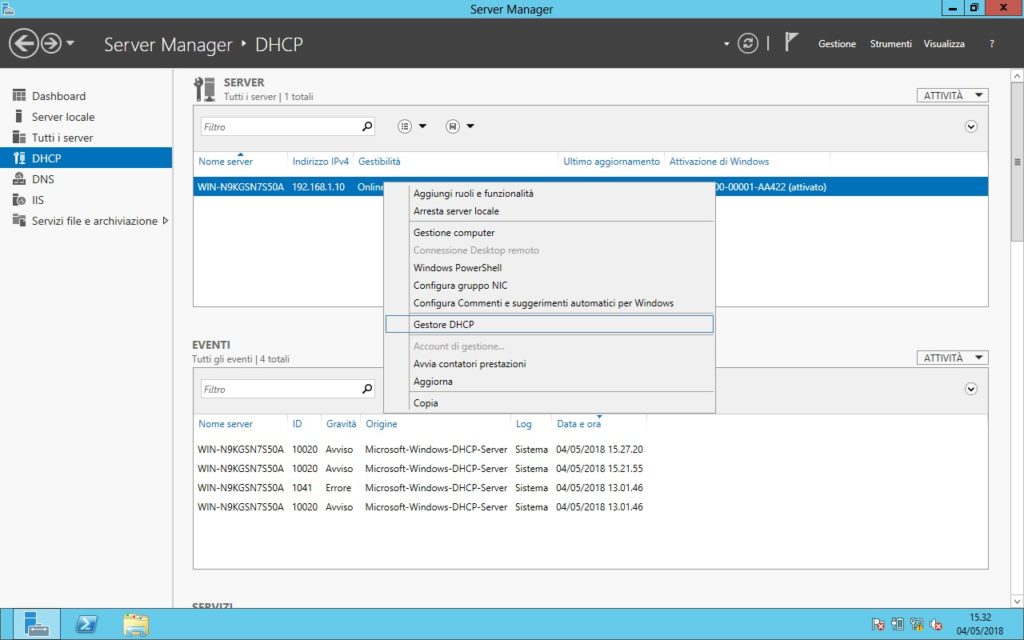Click the IIS sidebar icon
Screen dimensions: 1024x640
[x=19, y=200]
